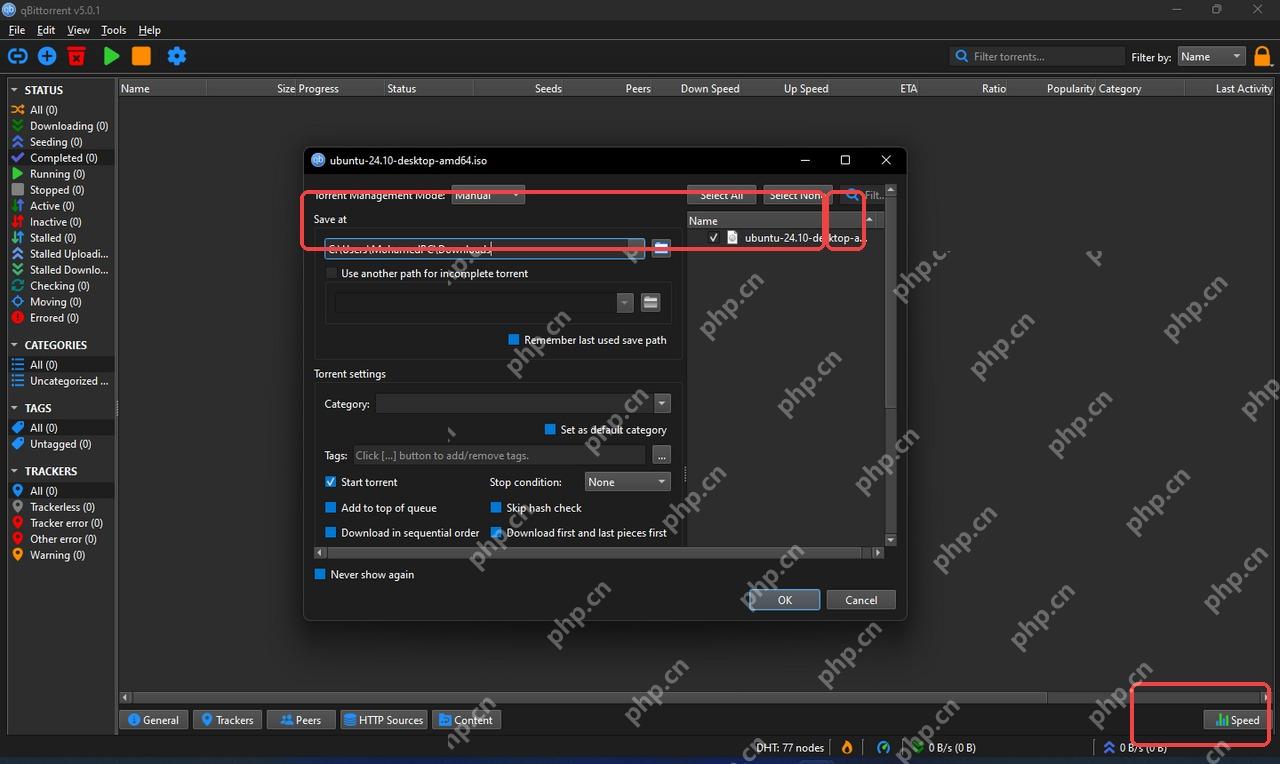
Task: Toggle Set as default category checkbox
Action: pyautogui.click(x=550, y=430)
